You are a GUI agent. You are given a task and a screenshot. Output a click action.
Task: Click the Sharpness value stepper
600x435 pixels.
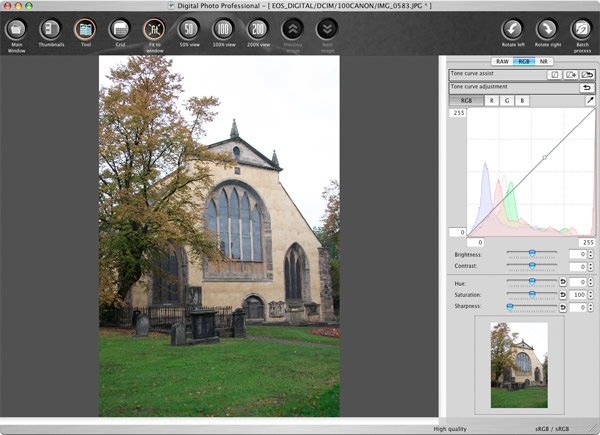click(590, 307)
